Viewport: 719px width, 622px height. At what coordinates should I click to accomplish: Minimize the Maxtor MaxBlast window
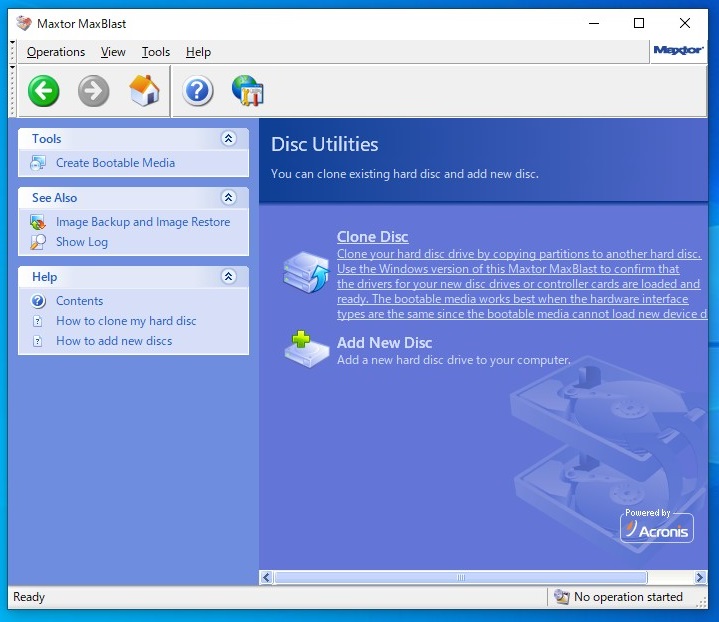coord(594,23)
